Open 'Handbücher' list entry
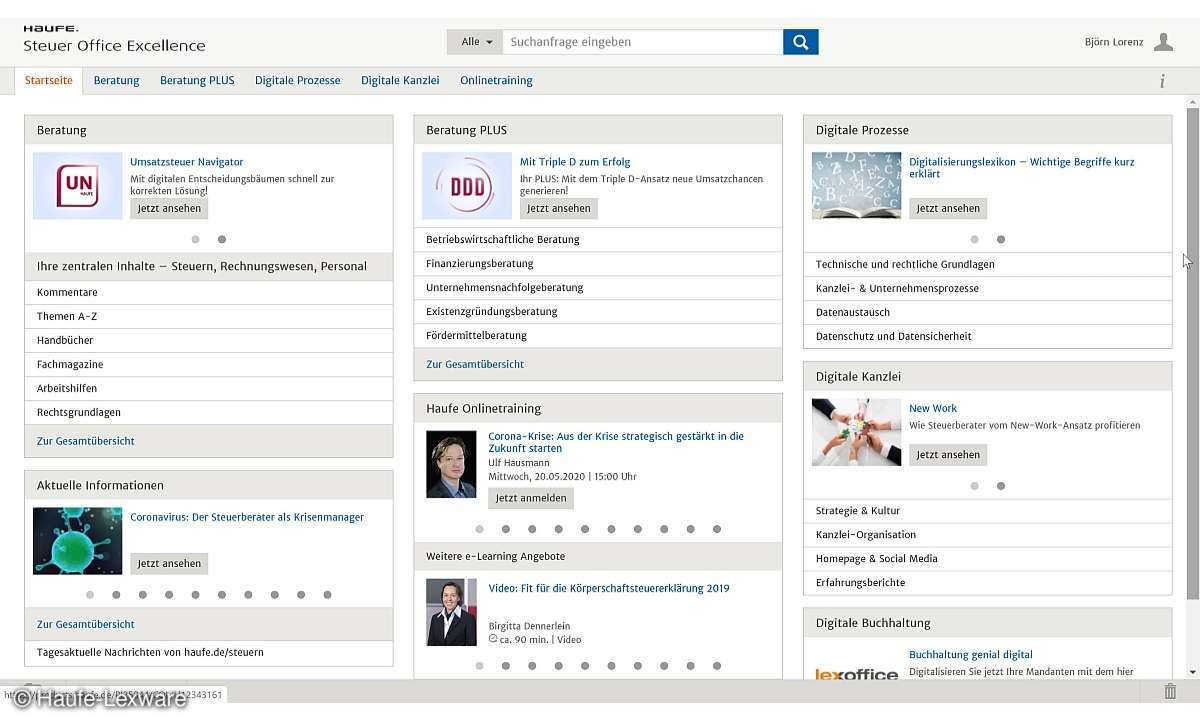Image resolution: width=1200 pixels, height=720 pixels. pyautogui.click(x=208, y=341)
